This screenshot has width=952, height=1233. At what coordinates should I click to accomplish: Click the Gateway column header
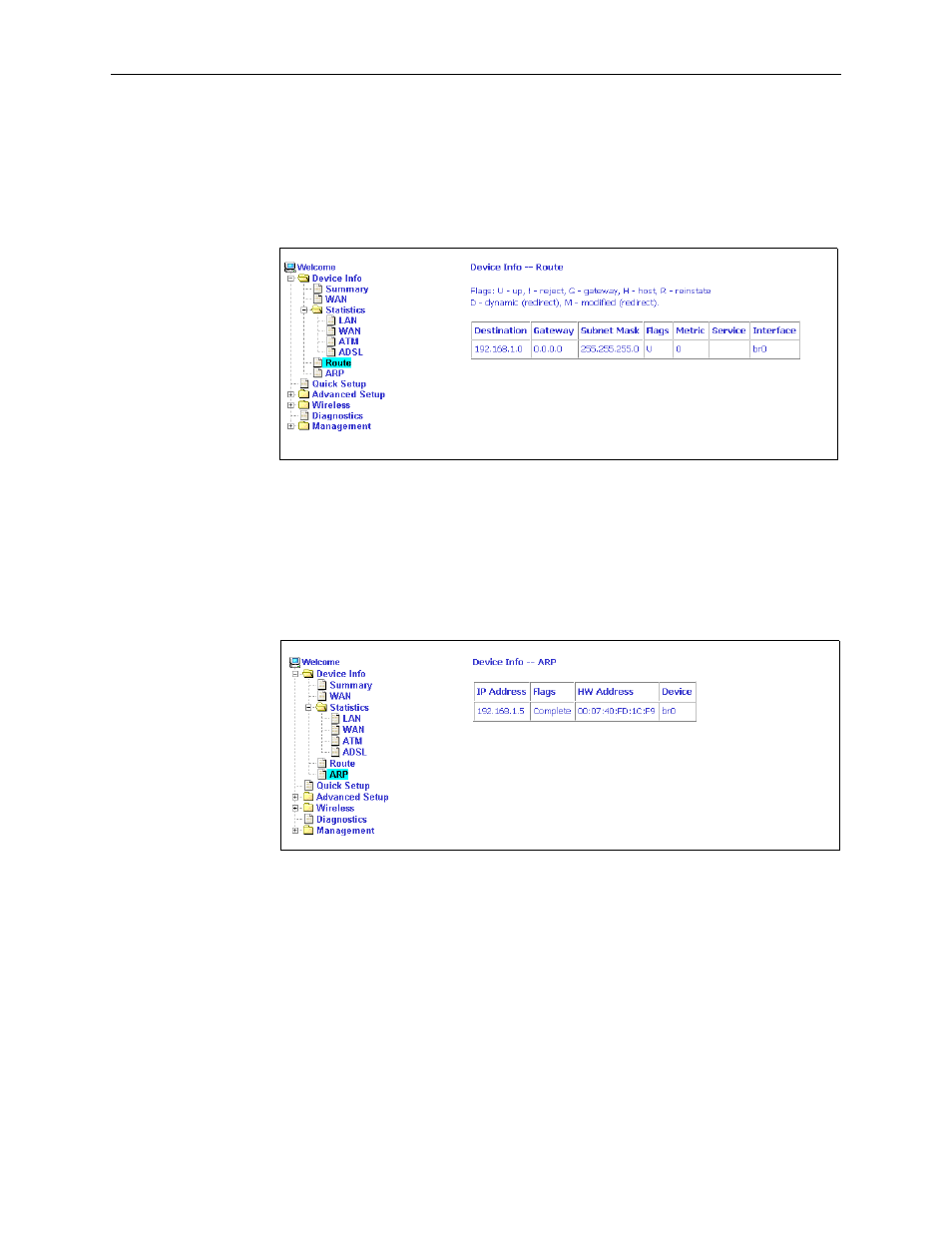click(554, 330)
